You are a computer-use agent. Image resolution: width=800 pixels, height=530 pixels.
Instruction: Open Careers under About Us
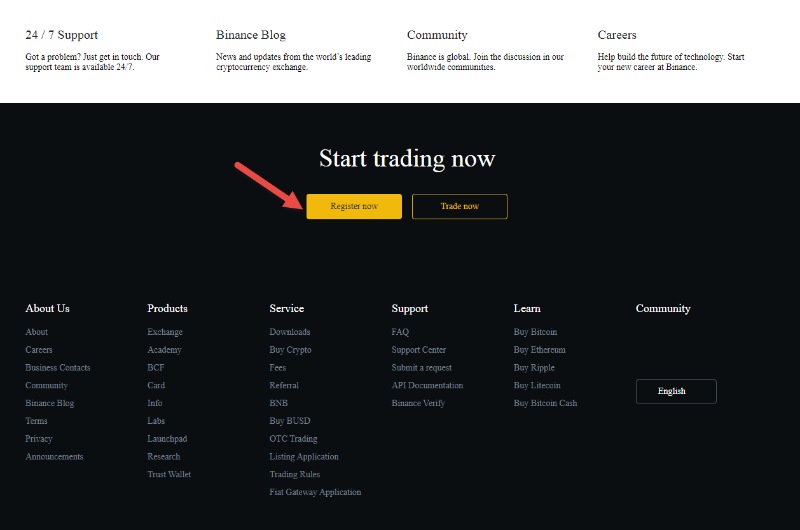click(x=39, y=350)
